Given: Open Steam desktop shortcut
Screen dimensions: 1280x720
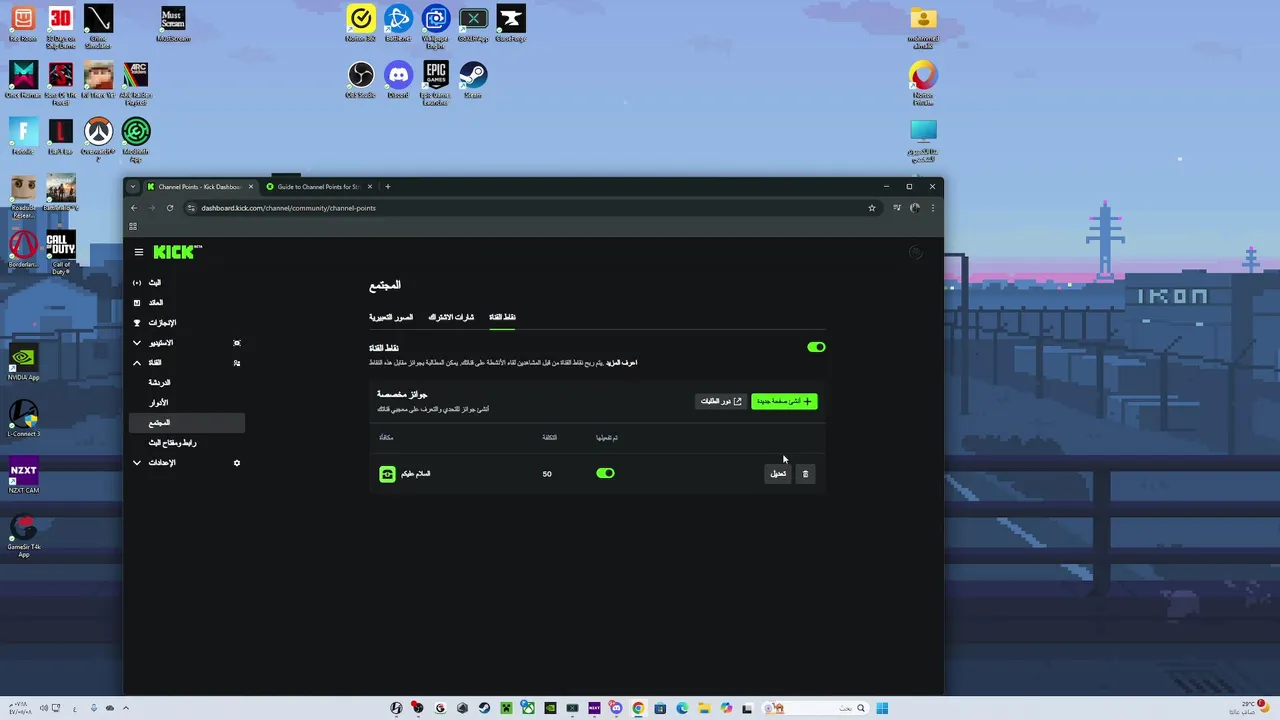Looking at the screenshot, I should pos(473,80).
